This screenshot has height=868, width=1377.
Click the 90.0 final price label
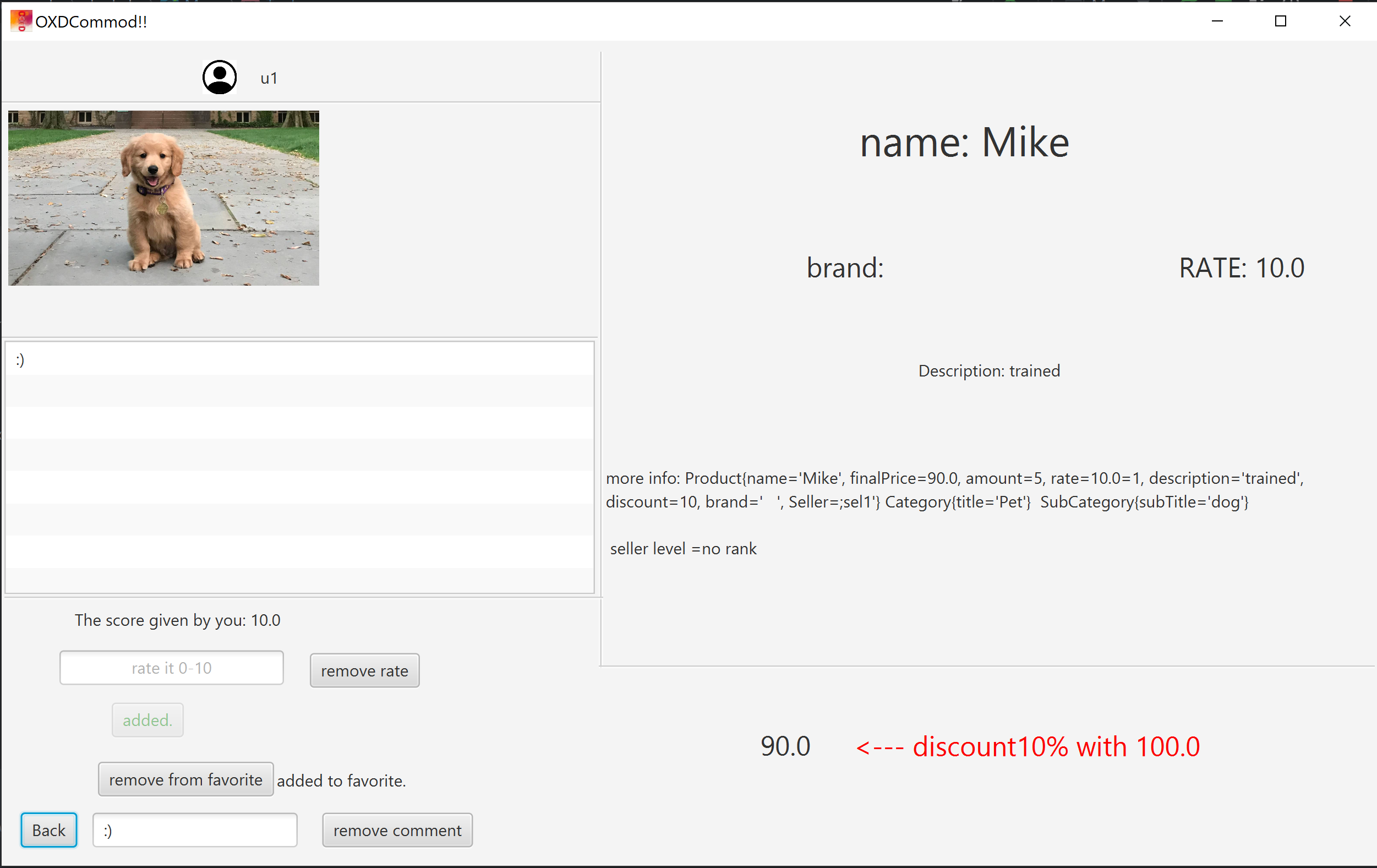coord(785,746)
